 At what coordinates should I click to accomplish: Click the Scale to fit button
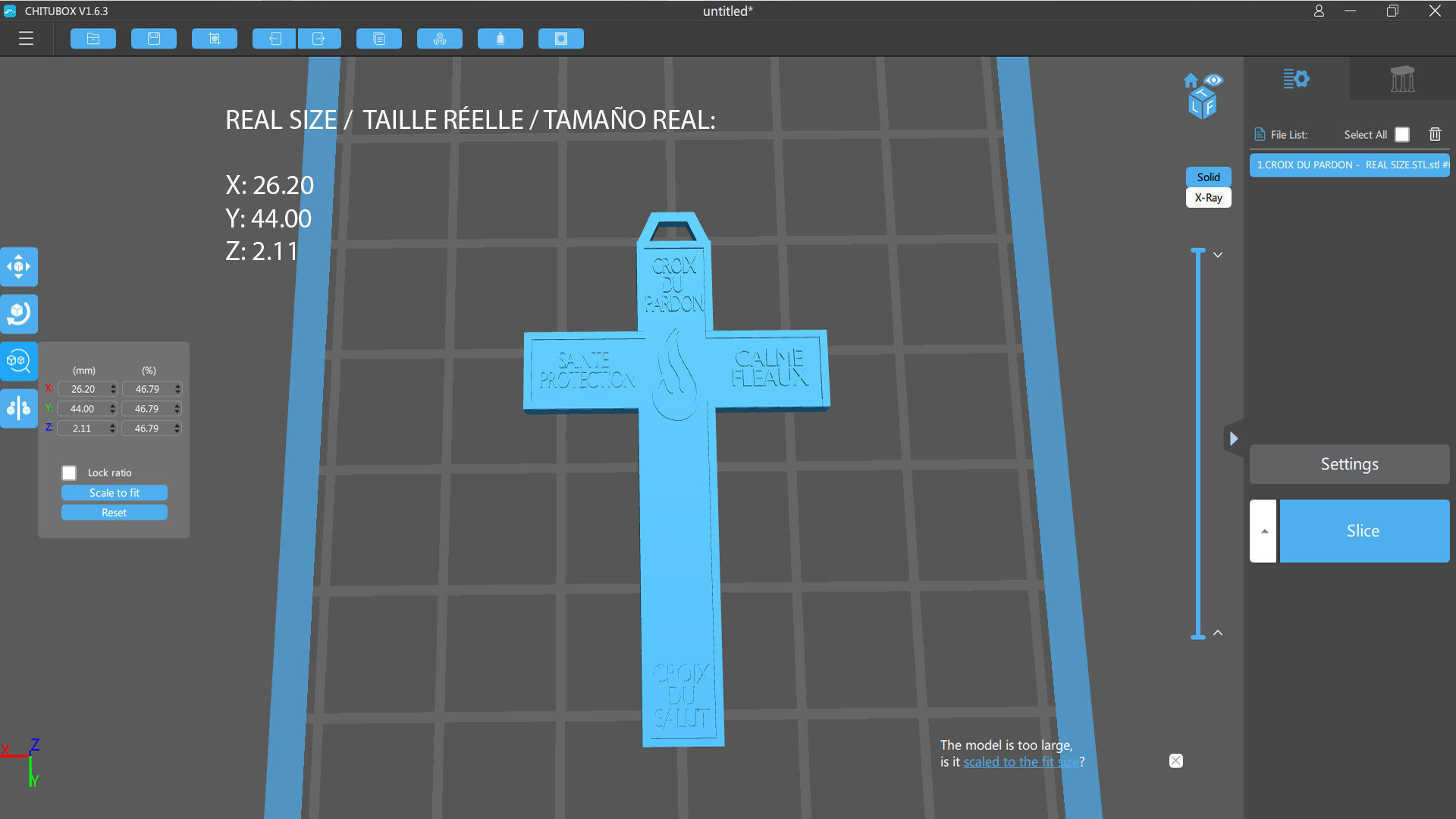click(x=115, y=493)
